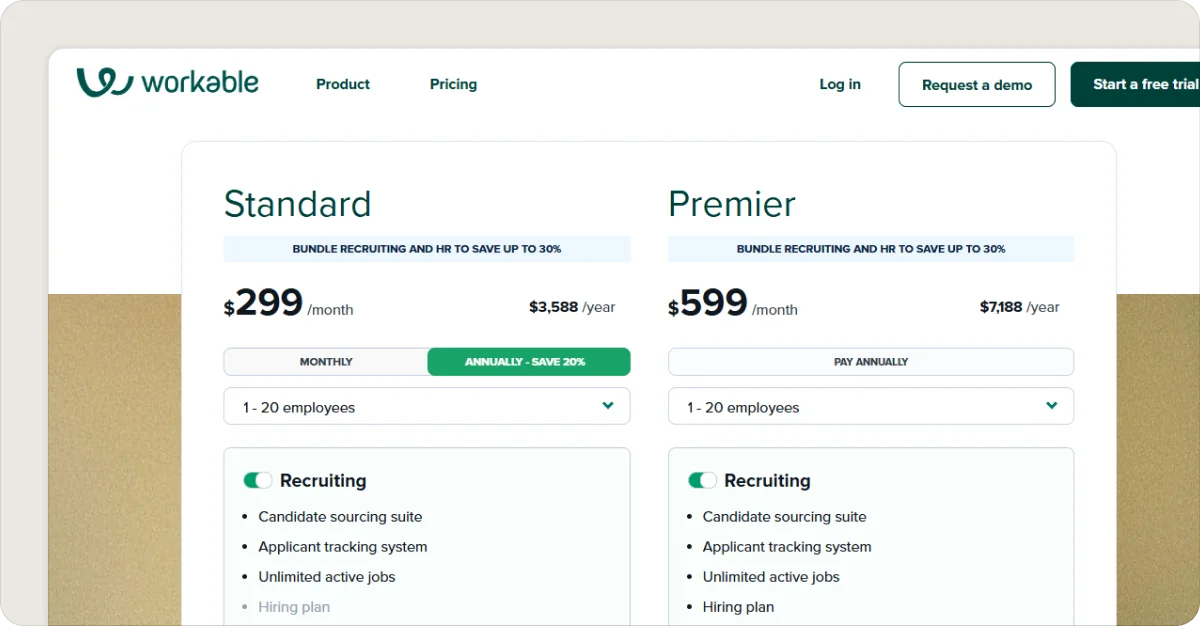Toggle Recruiting switch in Premier plan
This screenshot has width=1200, height=626.
pos(702,481)
